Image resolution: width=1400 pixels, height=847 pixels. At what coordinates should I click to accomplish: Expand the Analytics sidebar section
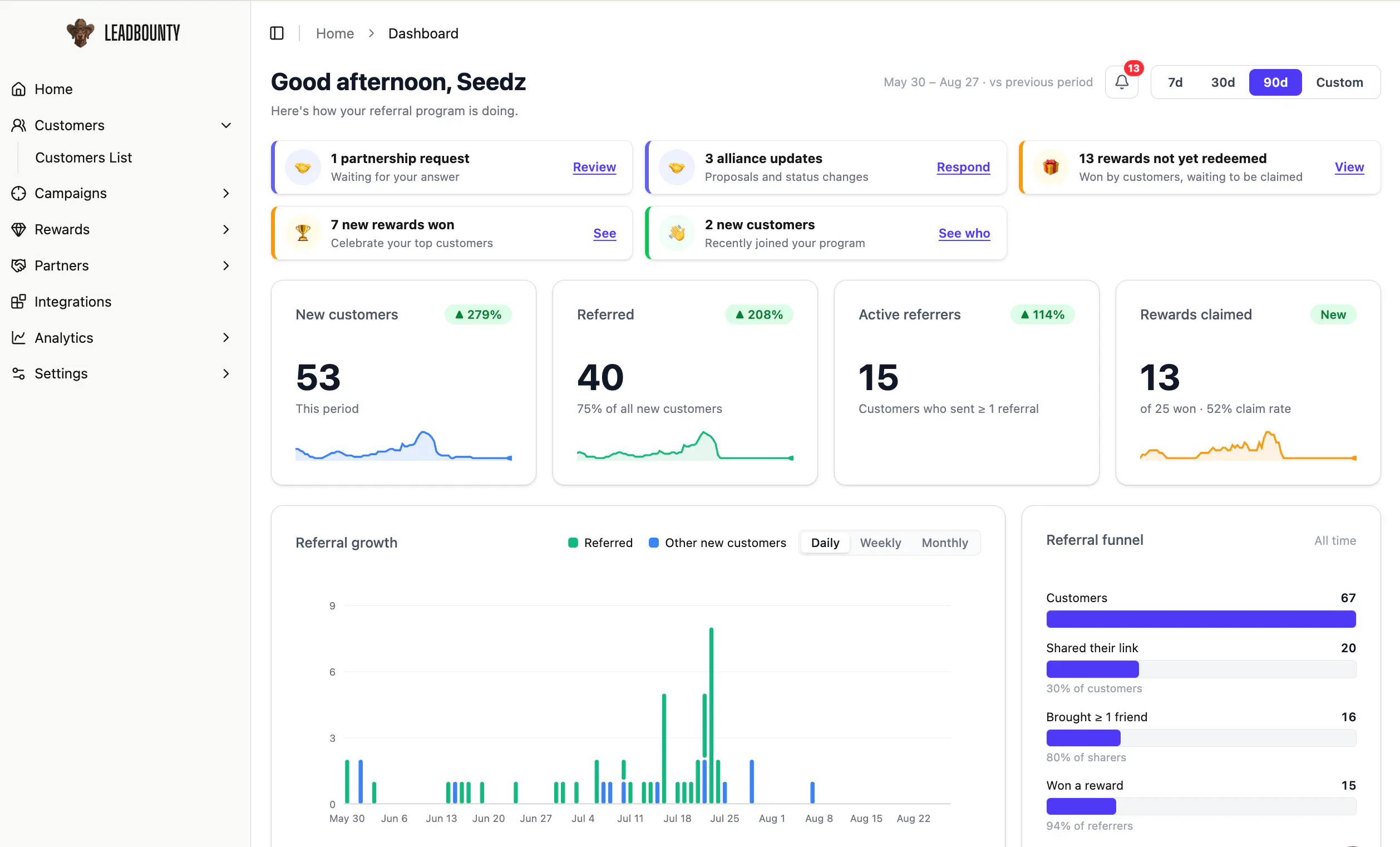coord(226,337)
